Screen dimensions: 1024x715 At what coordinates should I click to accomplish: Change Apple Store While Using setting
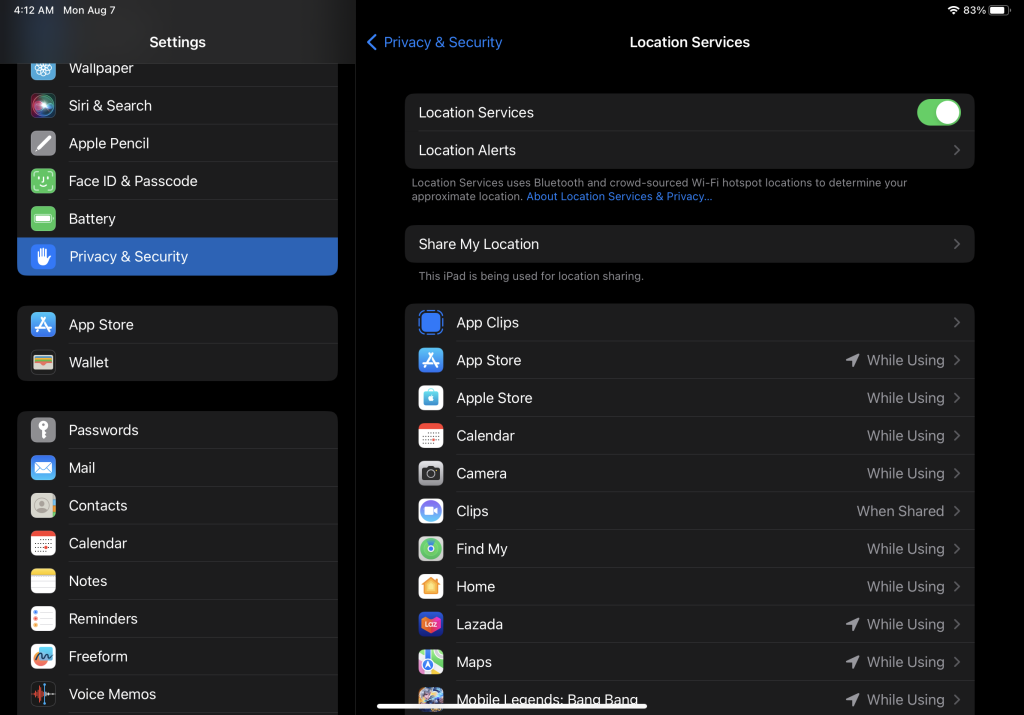coord(905,398)
